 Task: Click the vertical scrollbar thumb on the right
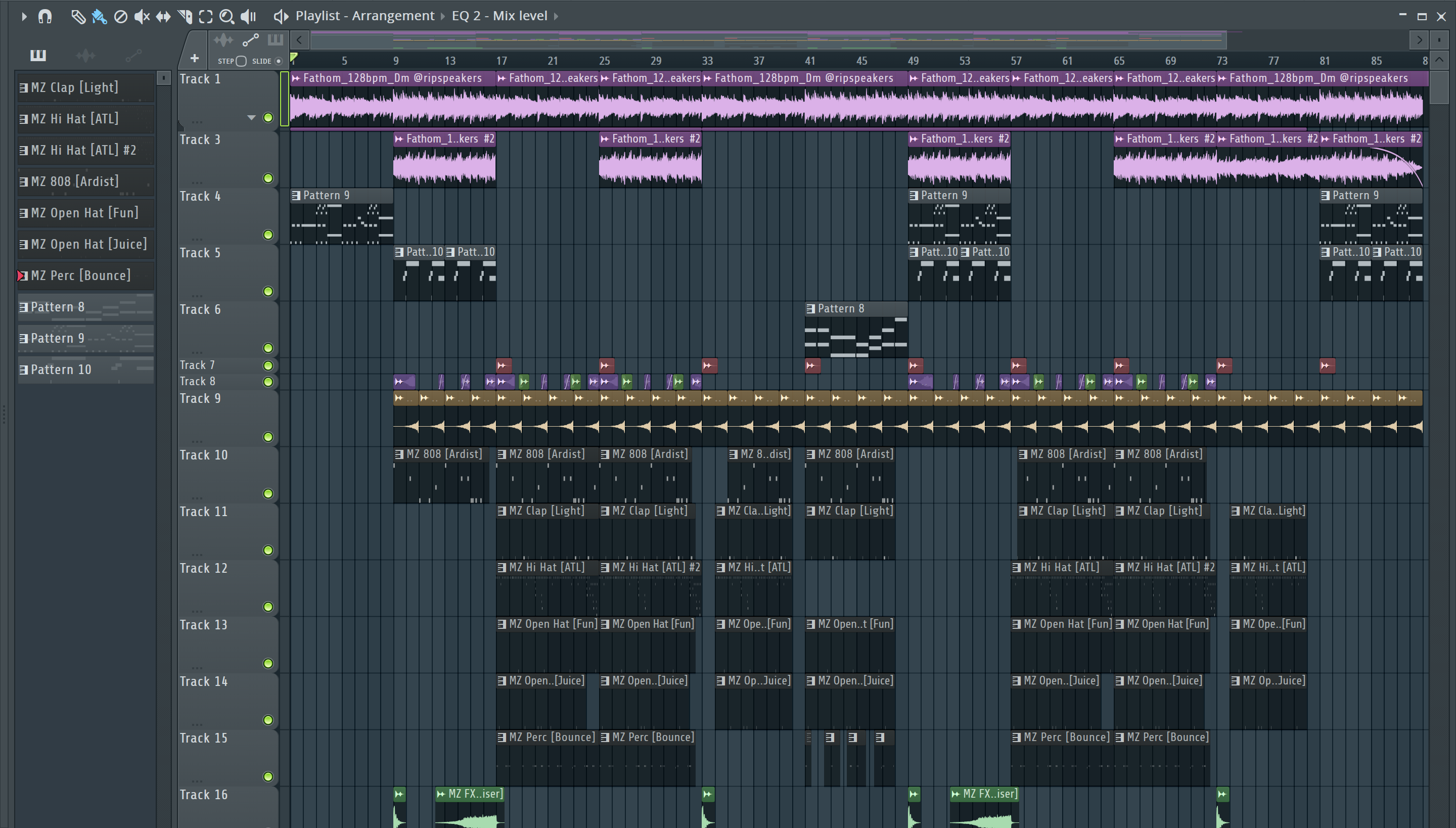pyautogui.click(x=1439, y=86)
